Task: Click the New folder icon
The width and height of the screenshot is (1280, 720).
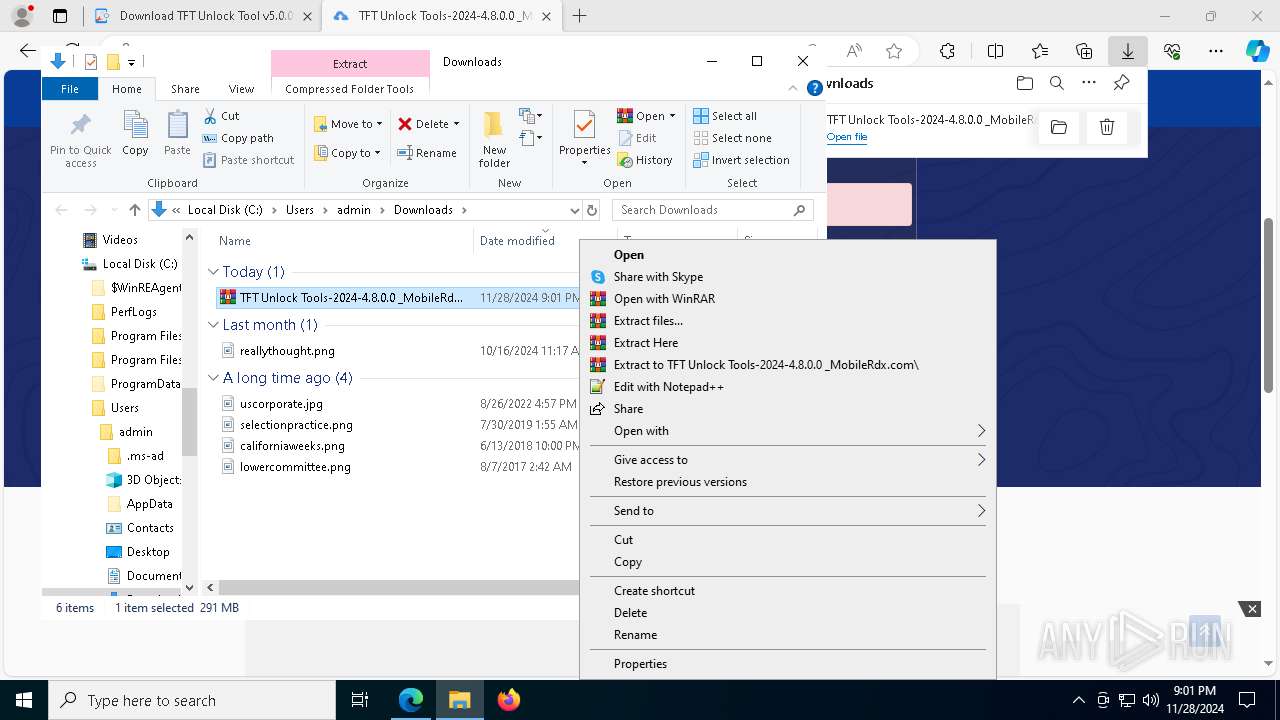Action: tap(494, 125)
